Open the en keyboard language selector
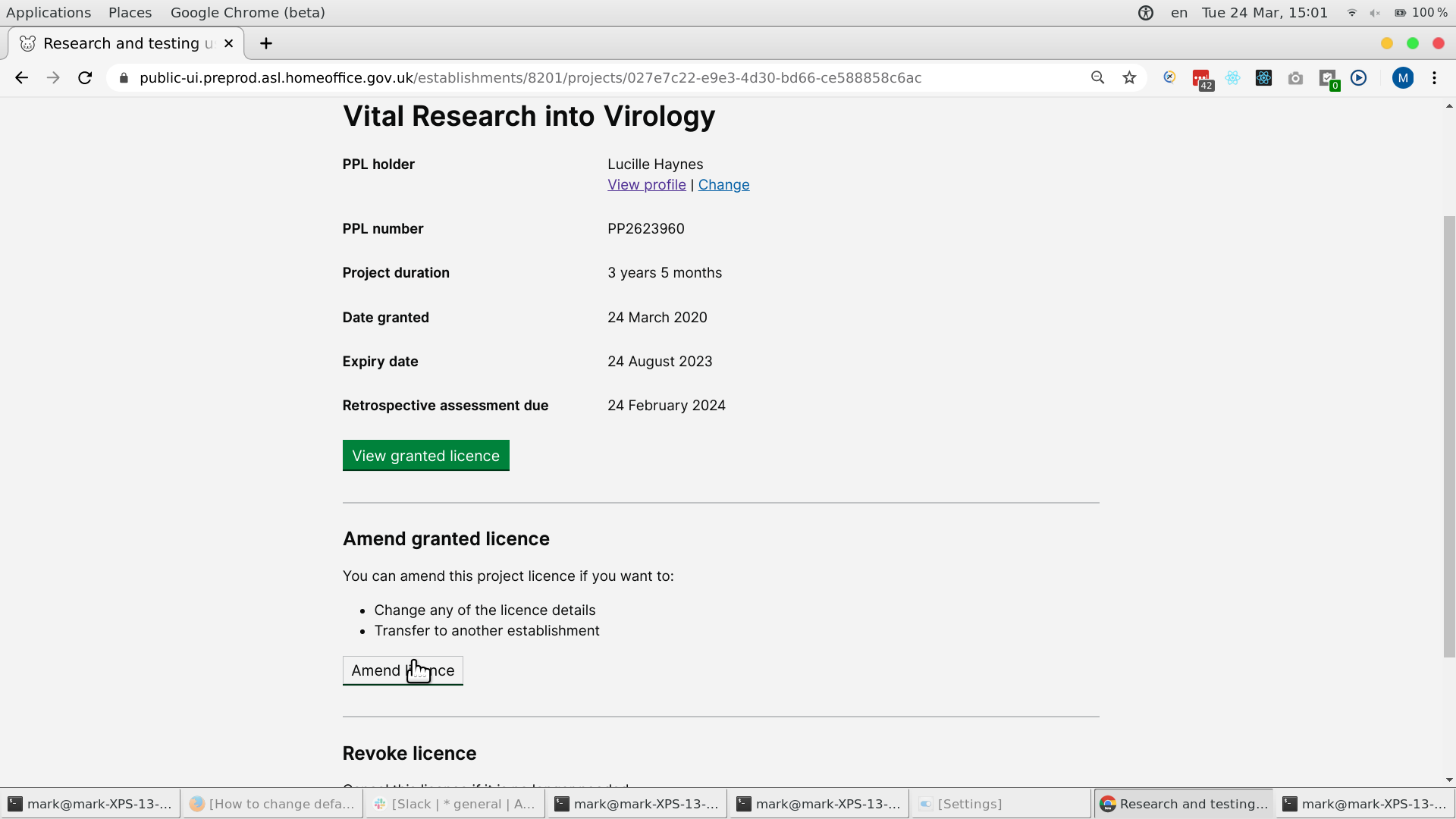The image size is (1456, 819). (x=1178, y=13)
